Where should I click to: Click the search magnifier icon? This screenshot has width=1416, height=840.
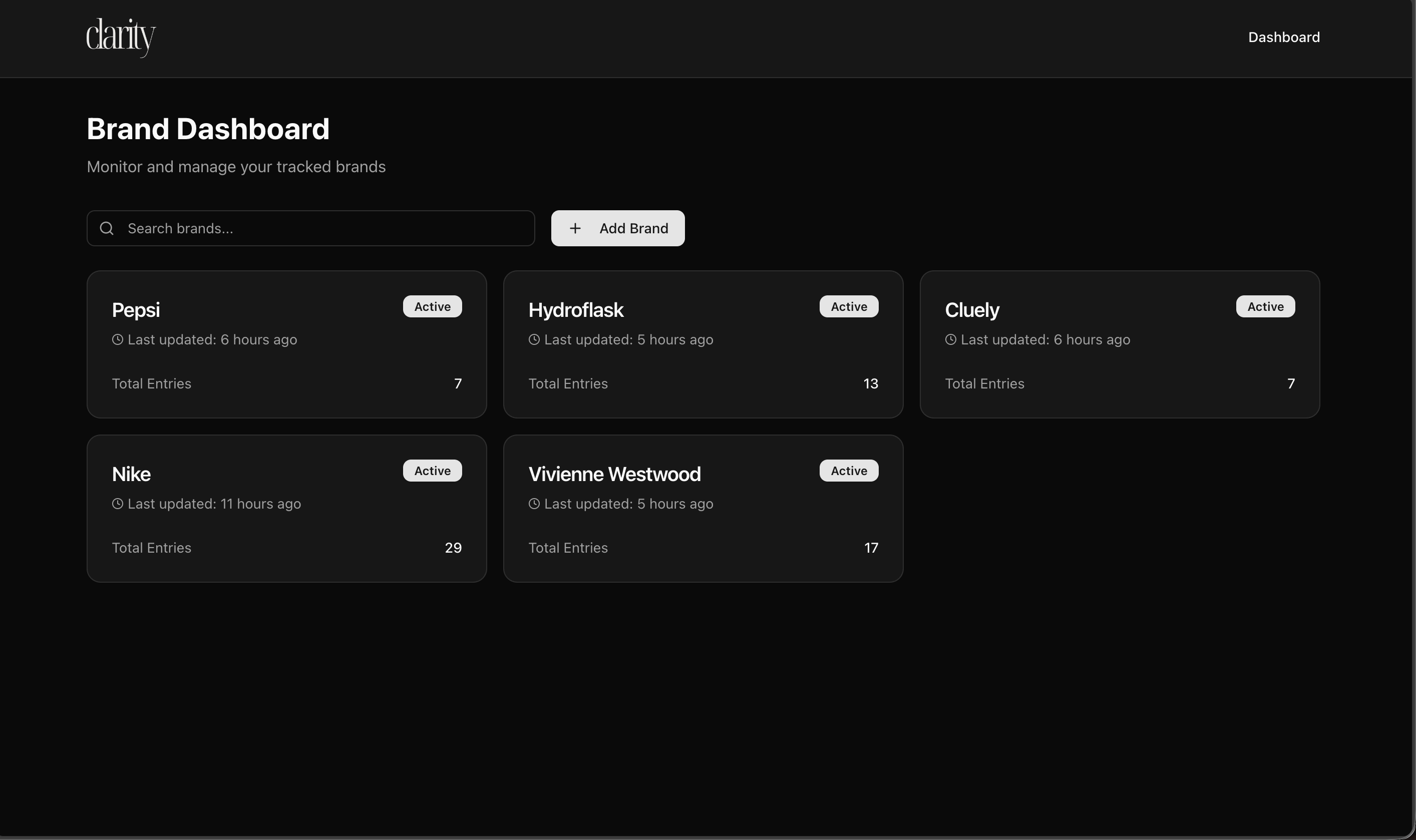click(x=107, y=228)
